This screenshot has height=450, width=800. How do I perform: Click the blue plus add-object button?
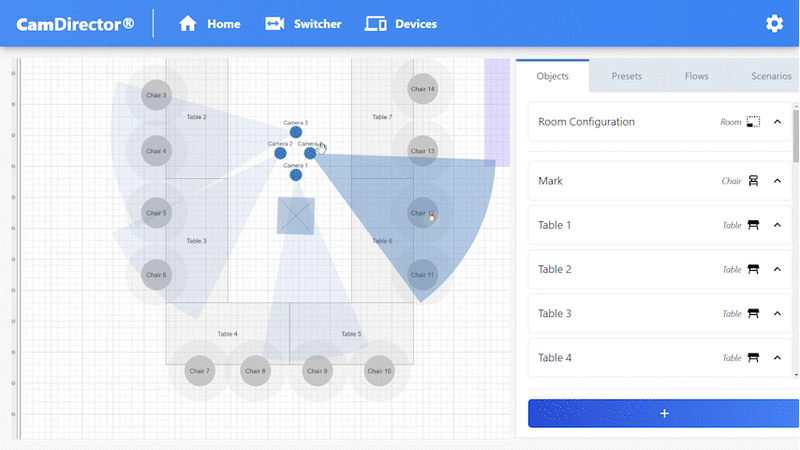(663, 413)
